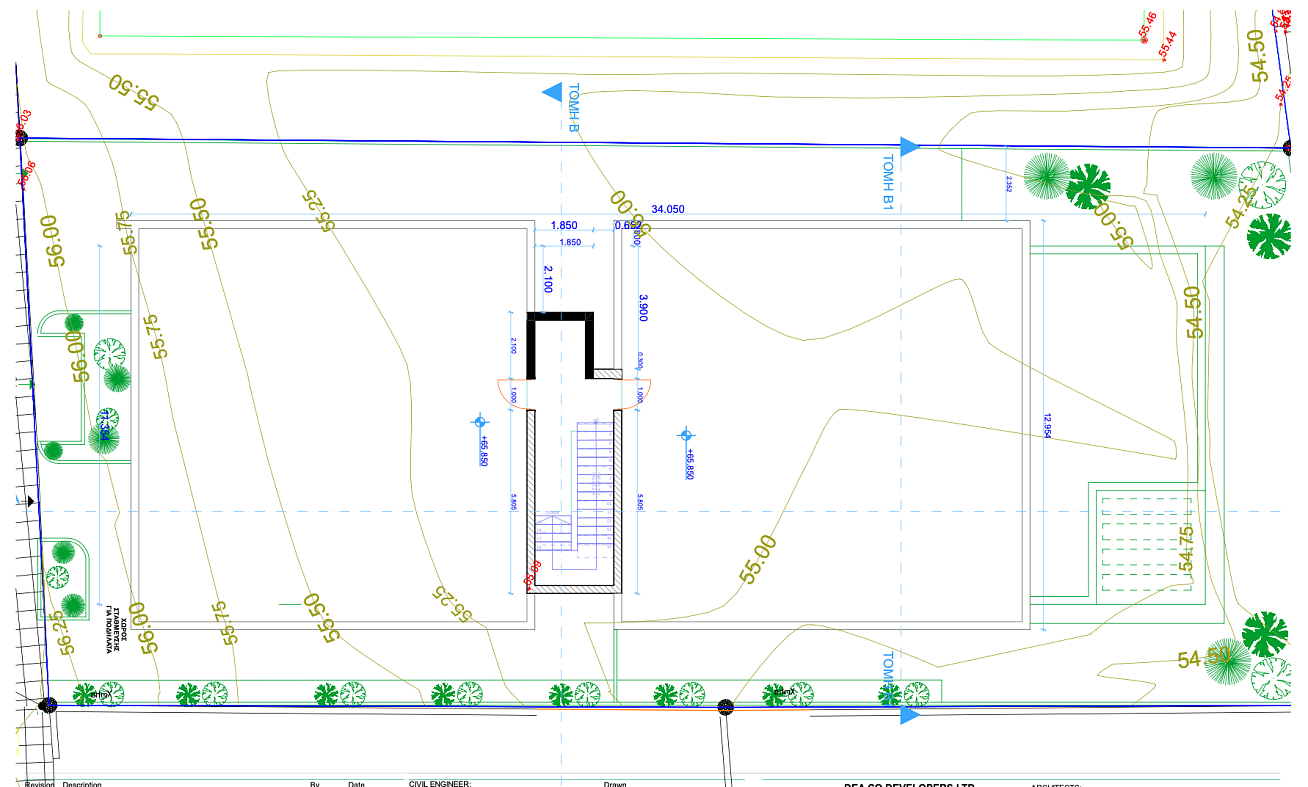Select the large 2.100 dimension text
The image size is (1308, 787).
tap(548, 279)
